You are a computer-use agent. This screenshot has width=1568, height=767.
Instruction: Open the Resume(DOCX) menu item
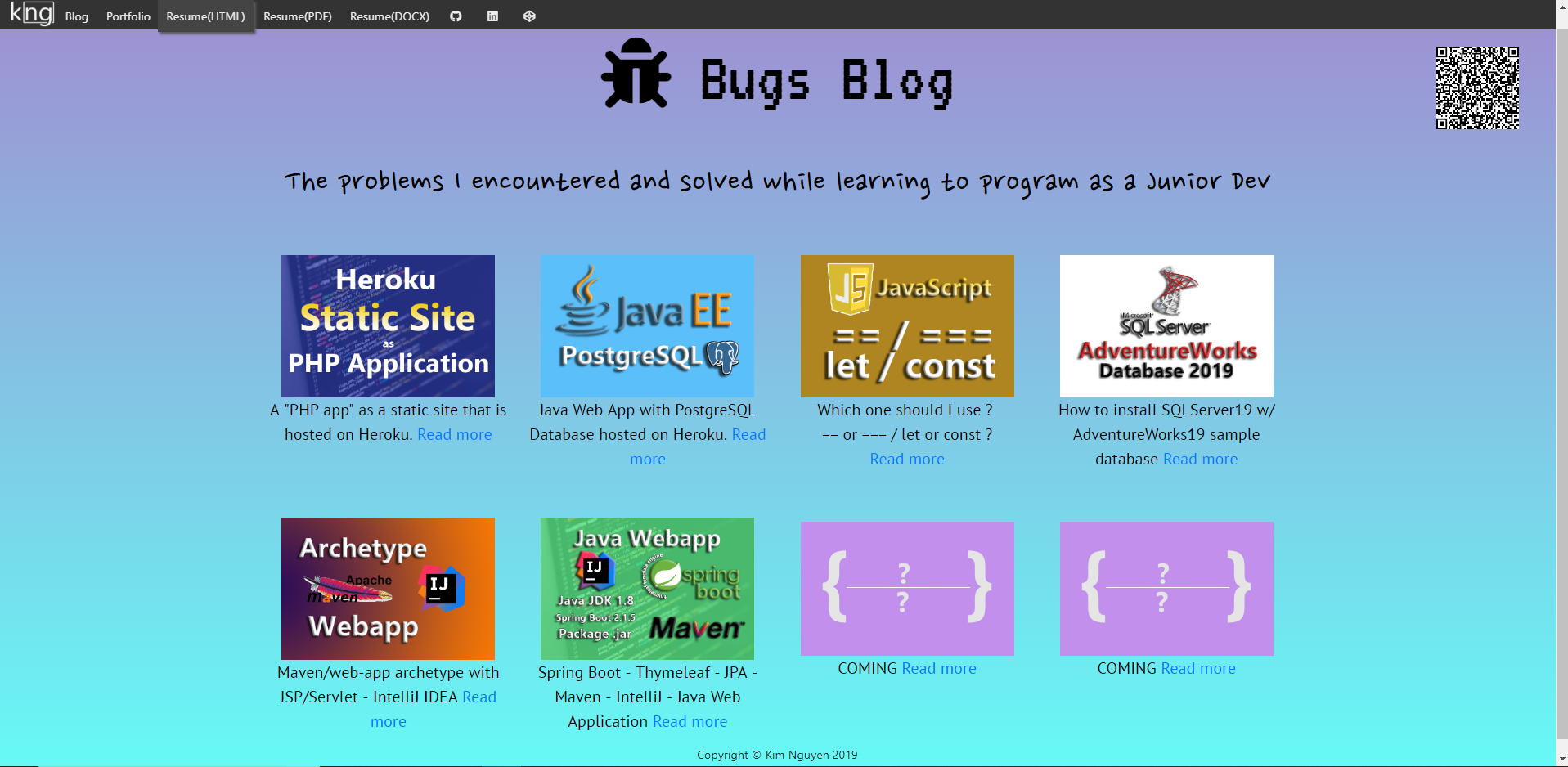[x=389, y=16]
